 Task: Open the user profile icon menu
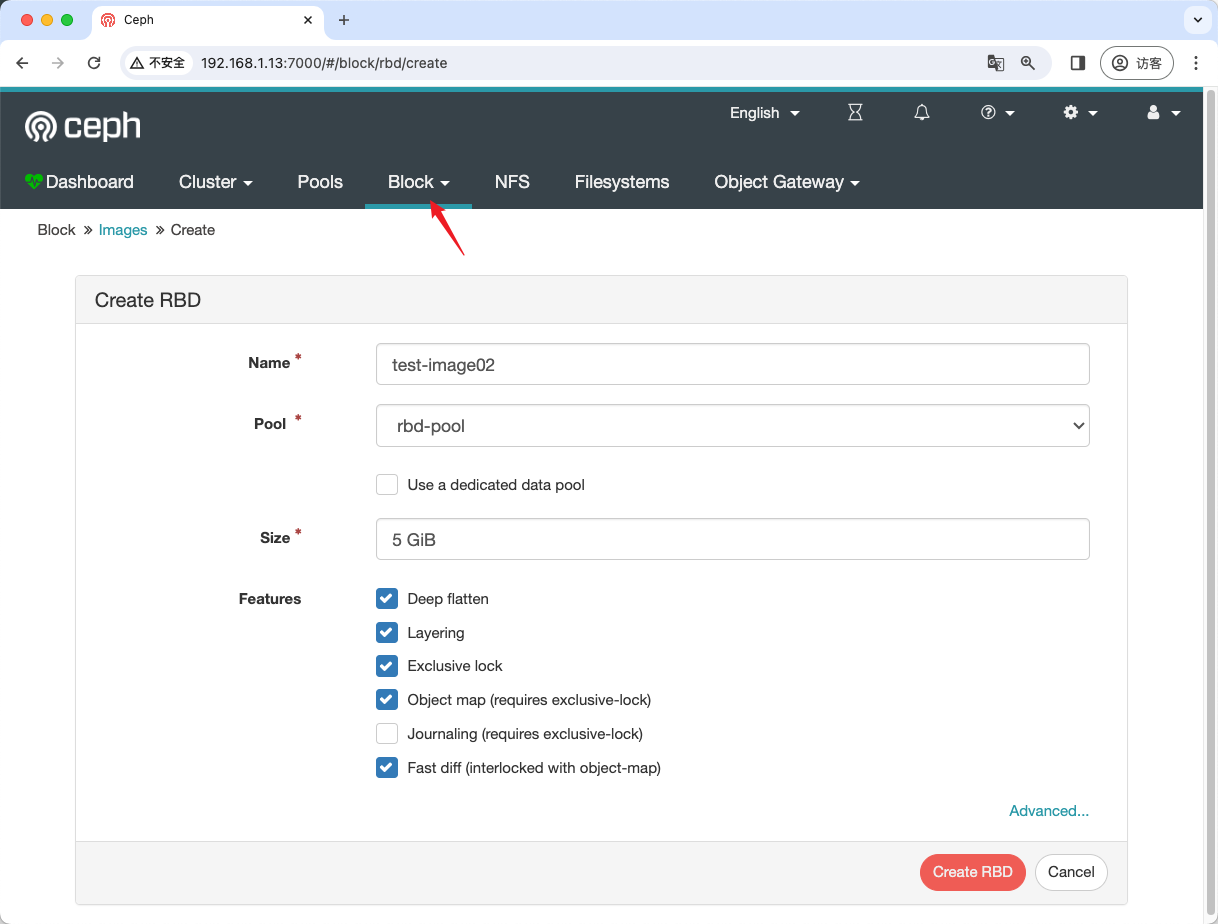point(1163,113)
